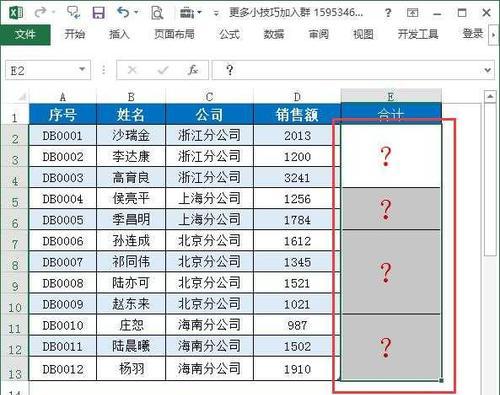Click cell containing DB0005
The image size is (500, 395).
[63, 220]
